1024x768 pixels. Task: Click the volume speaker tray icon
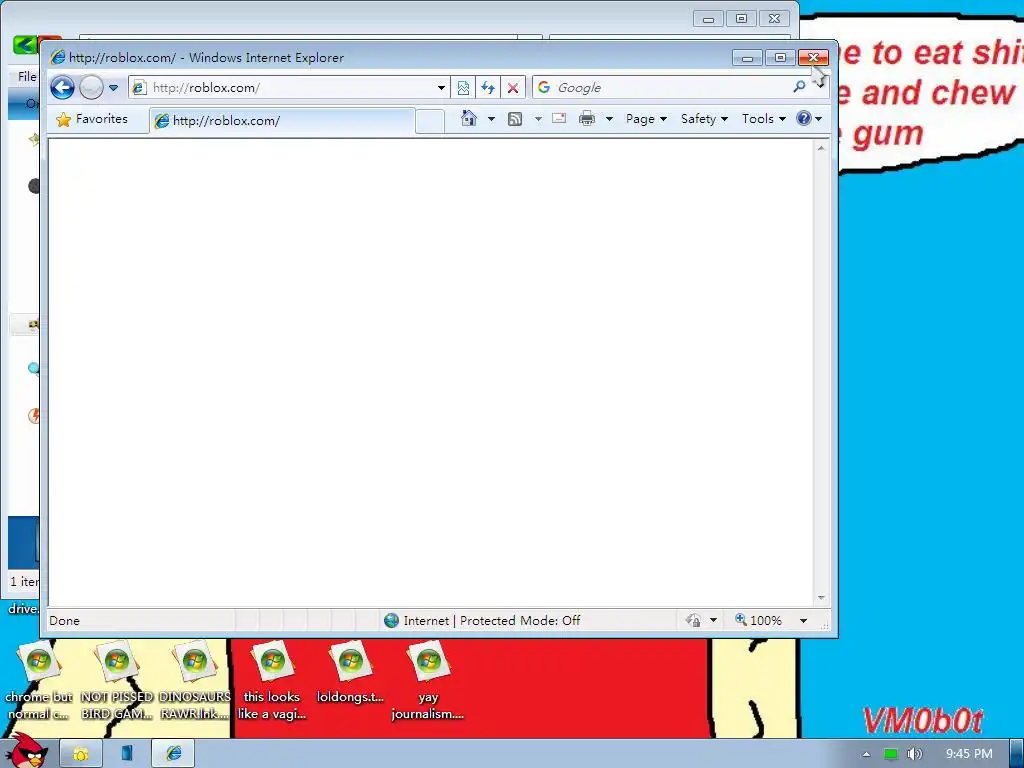point(914,754)
